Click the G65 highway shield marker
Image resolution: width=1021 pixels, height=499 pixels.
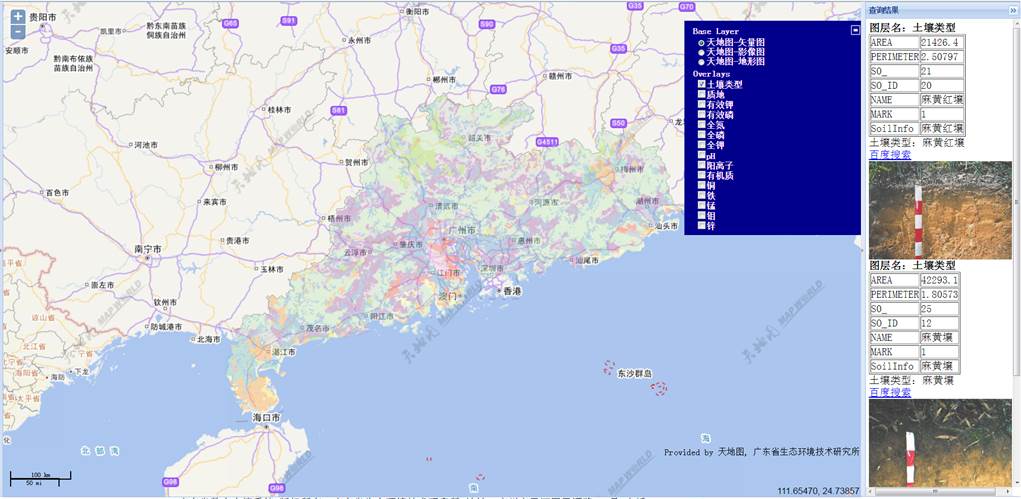click(x=231, y=22)
